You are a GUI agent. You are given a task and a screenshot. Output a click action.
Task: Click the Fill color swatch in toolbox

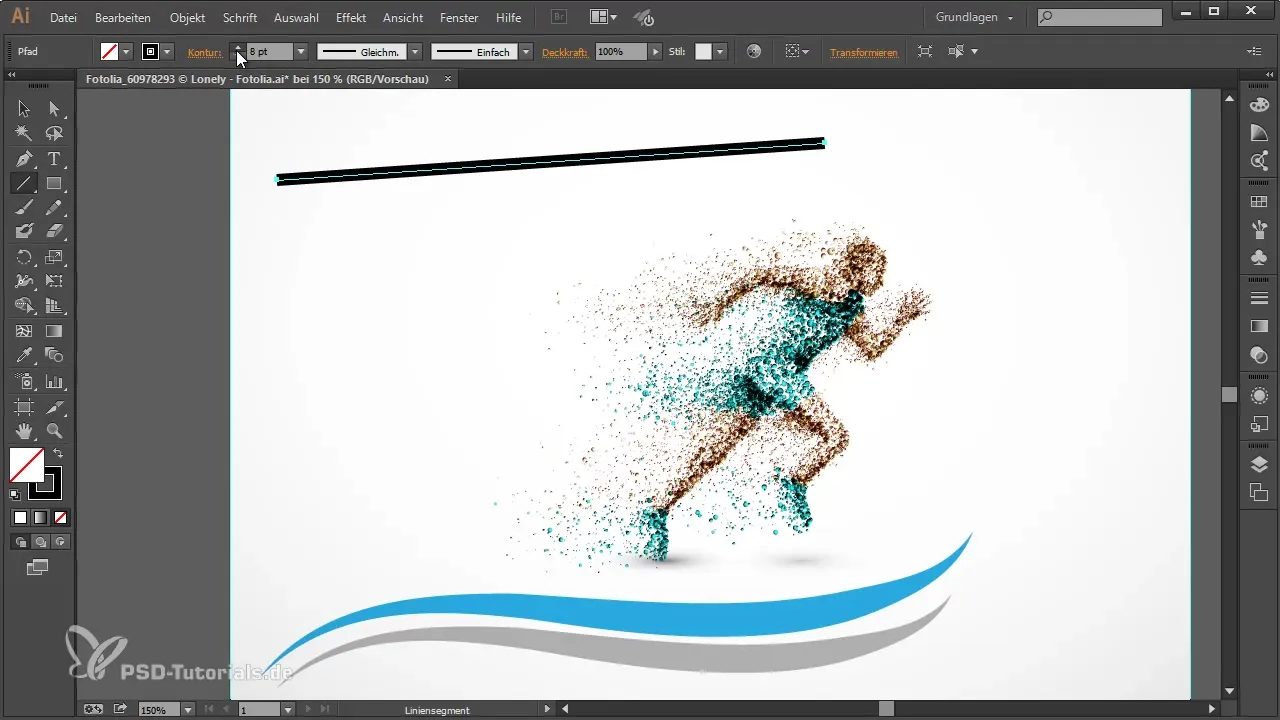[x=26, y=465]
